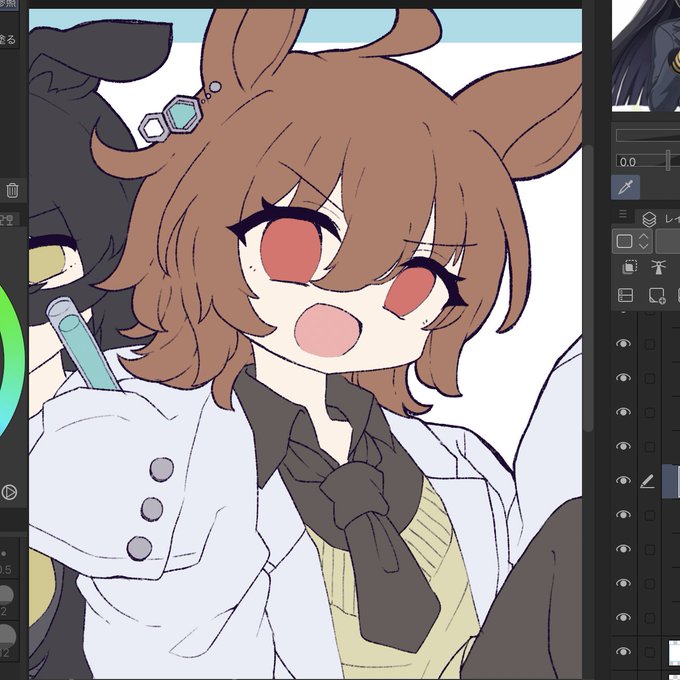Open the blend mode dropdown field

click(667, 241)
